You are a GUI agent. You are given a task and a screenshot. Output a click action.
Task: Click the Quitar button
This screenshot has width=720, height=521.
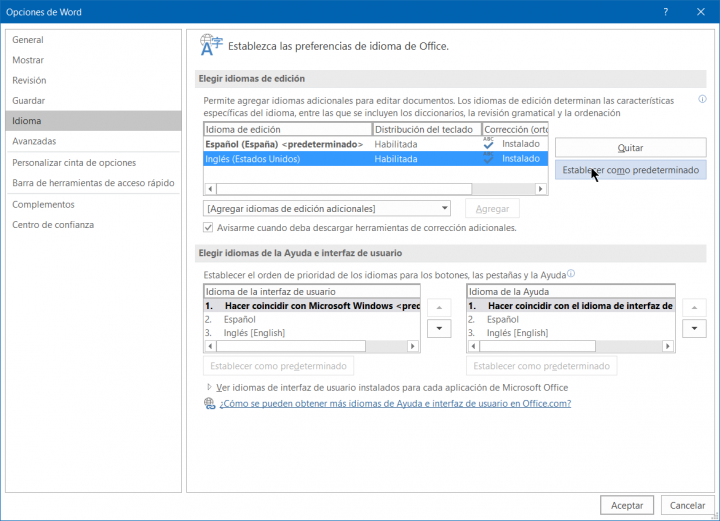(630, 148)
